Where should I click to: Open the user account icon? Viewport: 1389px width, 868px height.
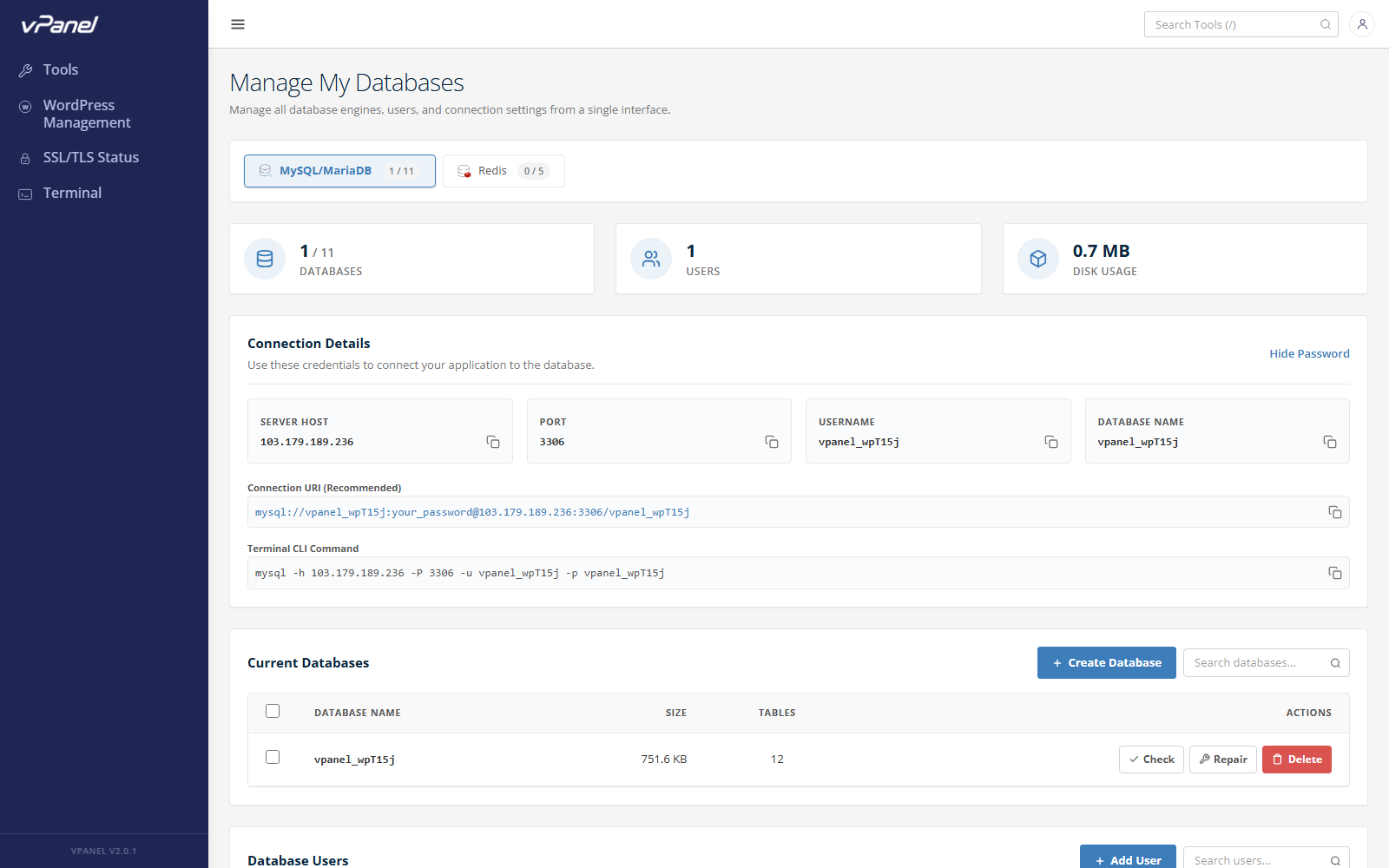pyautogui.click(x=1362, y=24)
